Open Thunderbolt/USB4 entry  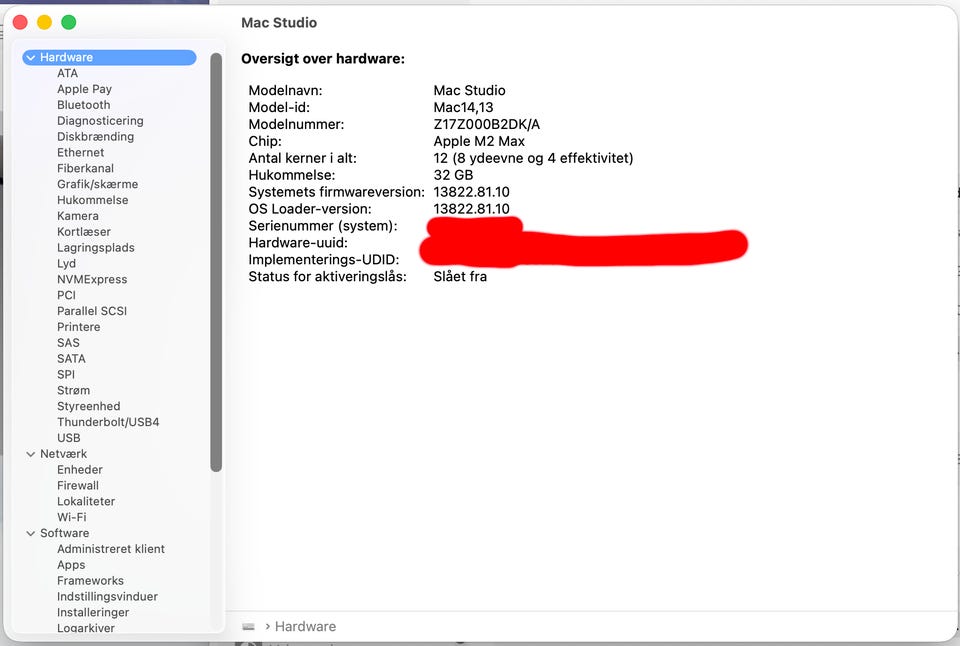pyautogui.click(x=108, y=423)
